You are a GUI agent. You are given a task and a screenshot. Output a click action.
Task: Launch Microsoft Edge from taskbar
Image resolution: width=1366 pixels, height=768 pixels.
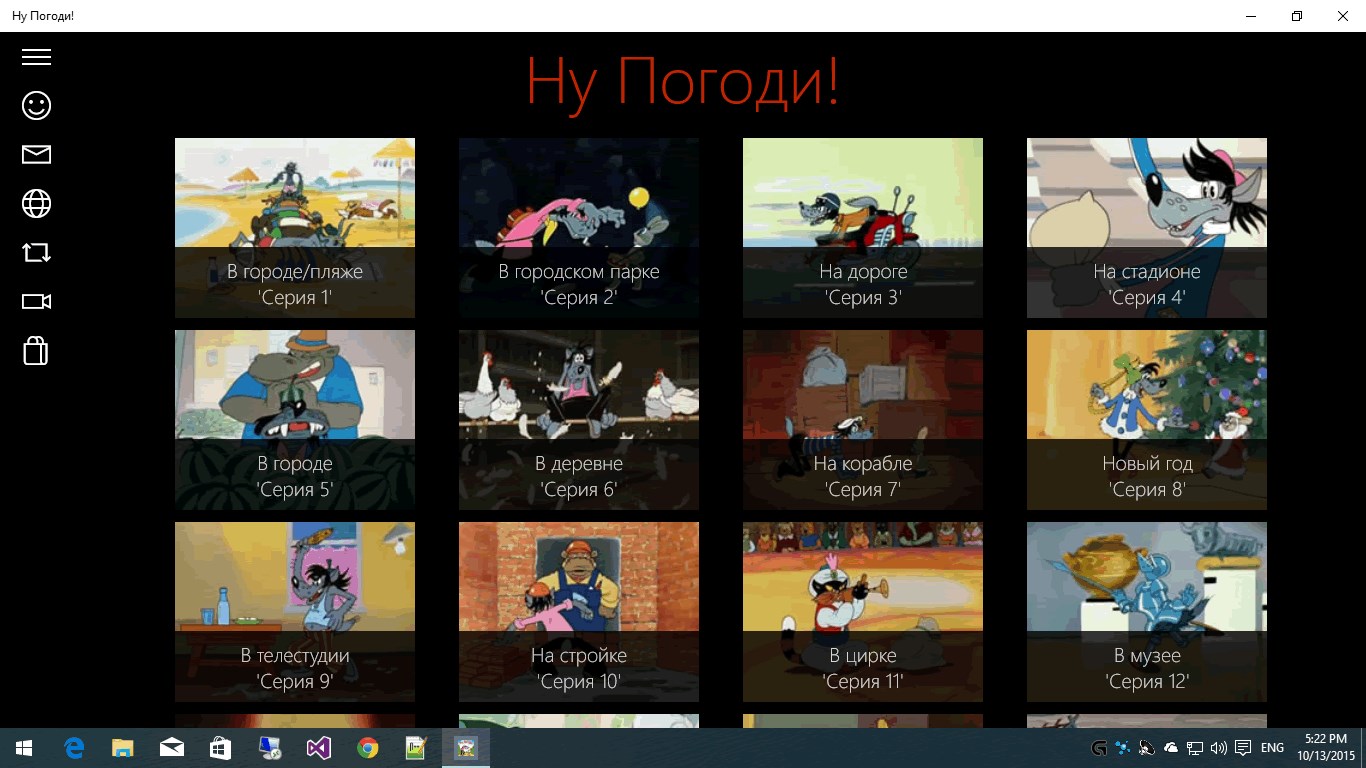74,748
